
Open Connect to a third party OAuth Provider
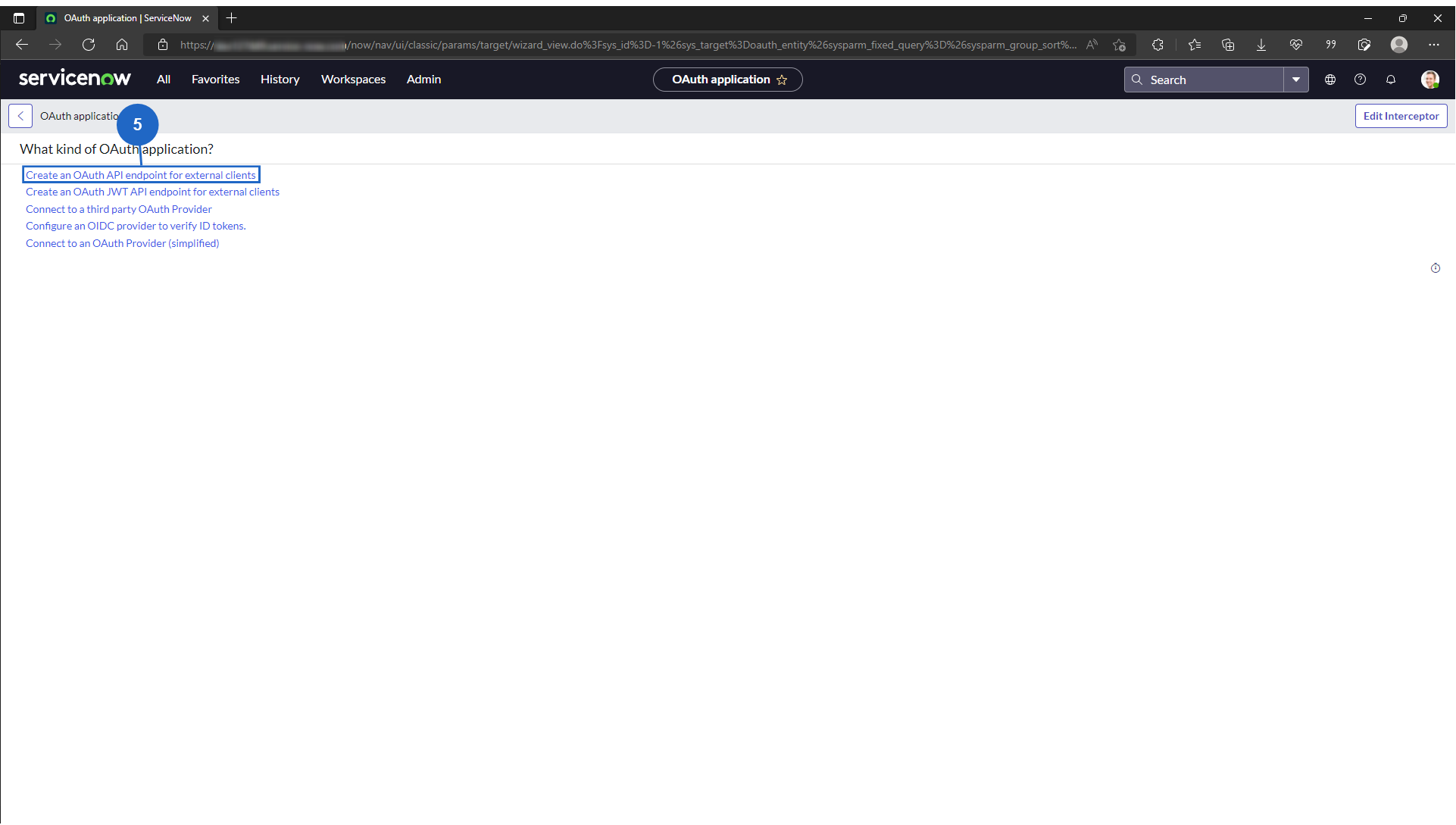point(119,209)
